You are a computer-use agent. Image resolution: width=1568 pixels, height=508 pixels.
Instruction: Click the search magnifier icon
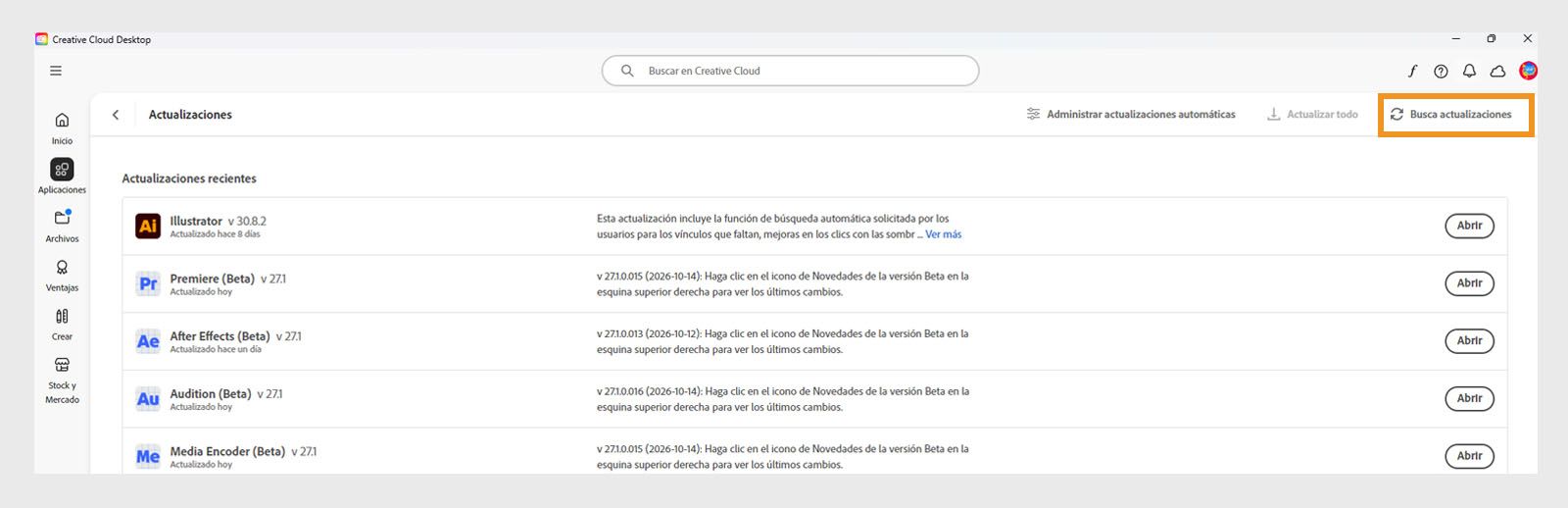click(627, 71)
